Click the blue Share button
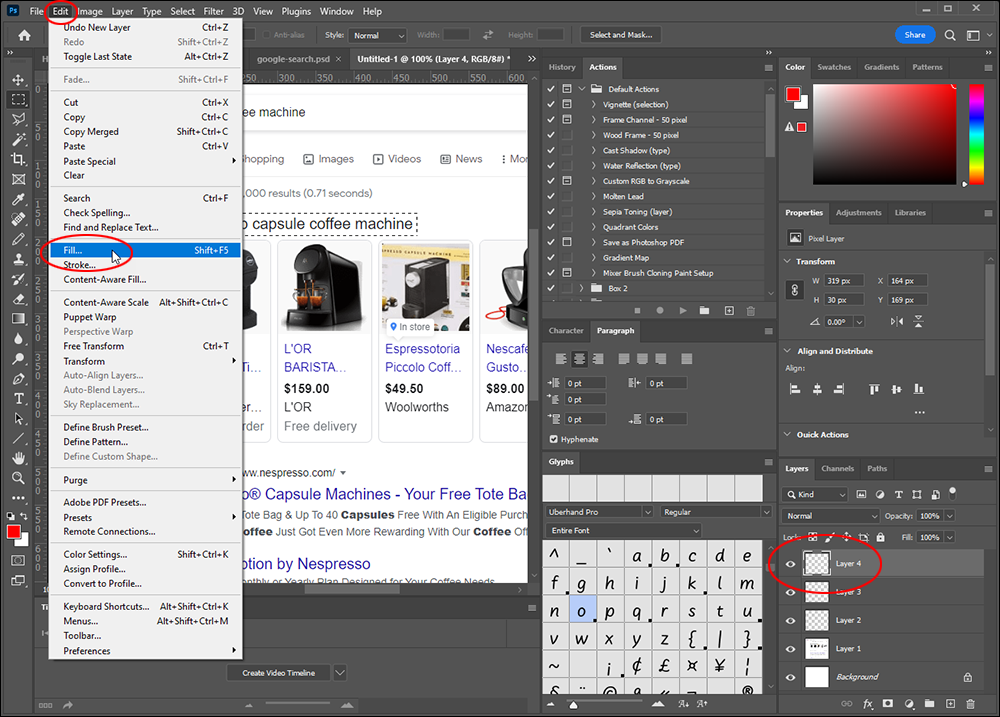This screenshot has height=717, width=1000. tap(915, 35)
